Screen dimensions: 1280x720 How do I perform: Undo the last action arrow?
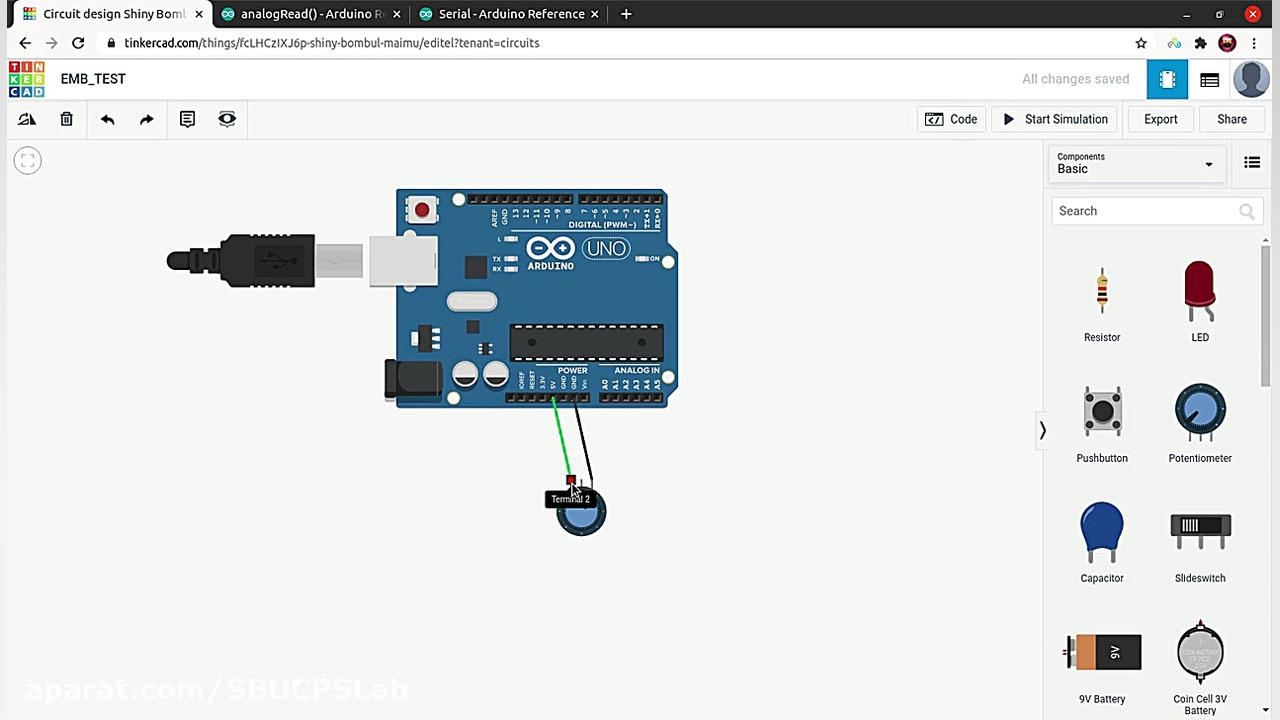click(107, 119)
